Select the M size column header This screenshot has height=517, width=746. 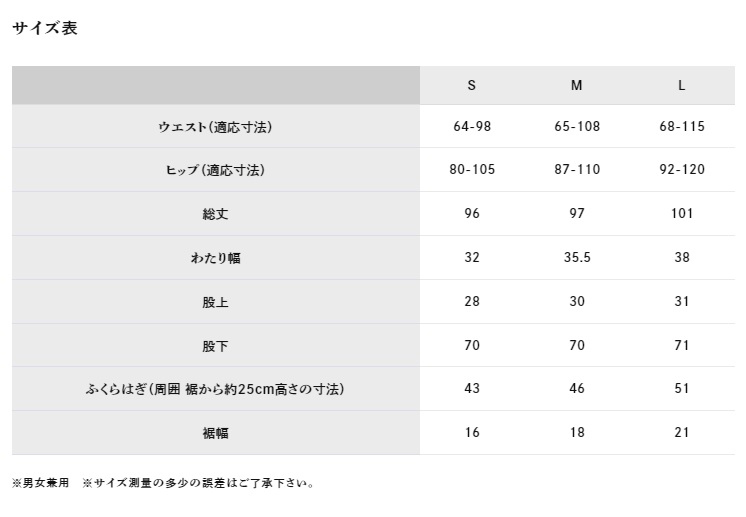pyautogui.click(x=577, y=86)
